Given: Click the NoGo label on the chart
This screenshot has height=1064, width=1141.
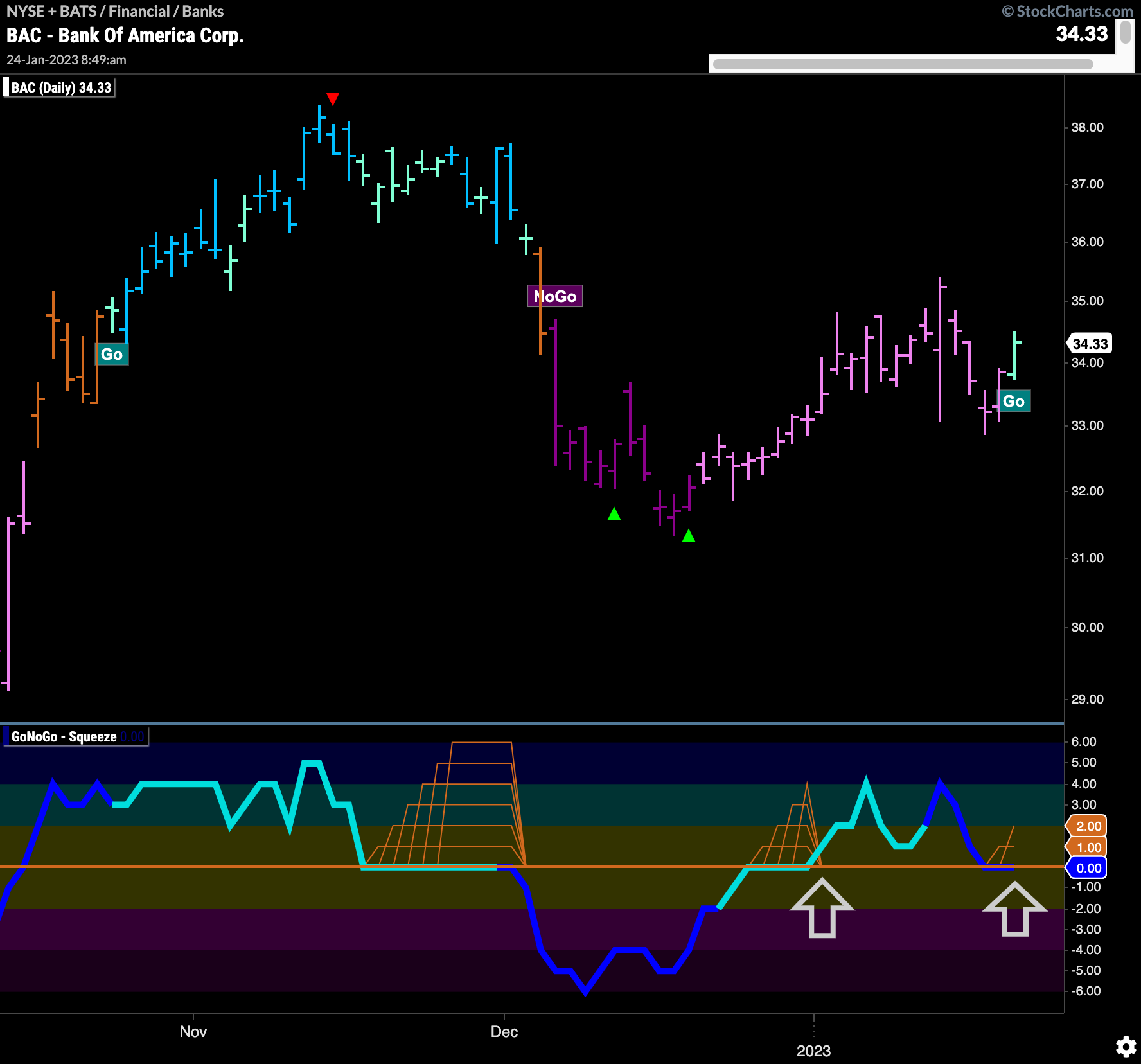Looking at the screenshot, I should tap(555, 296).
